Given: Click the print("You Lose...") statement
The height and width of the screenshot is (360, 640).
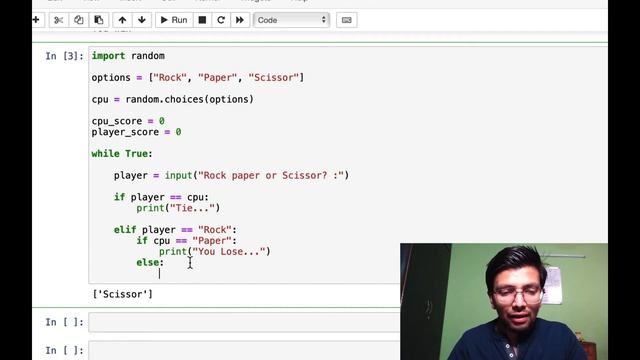Looking at the screenshot, I should click(x=215, y=251).
